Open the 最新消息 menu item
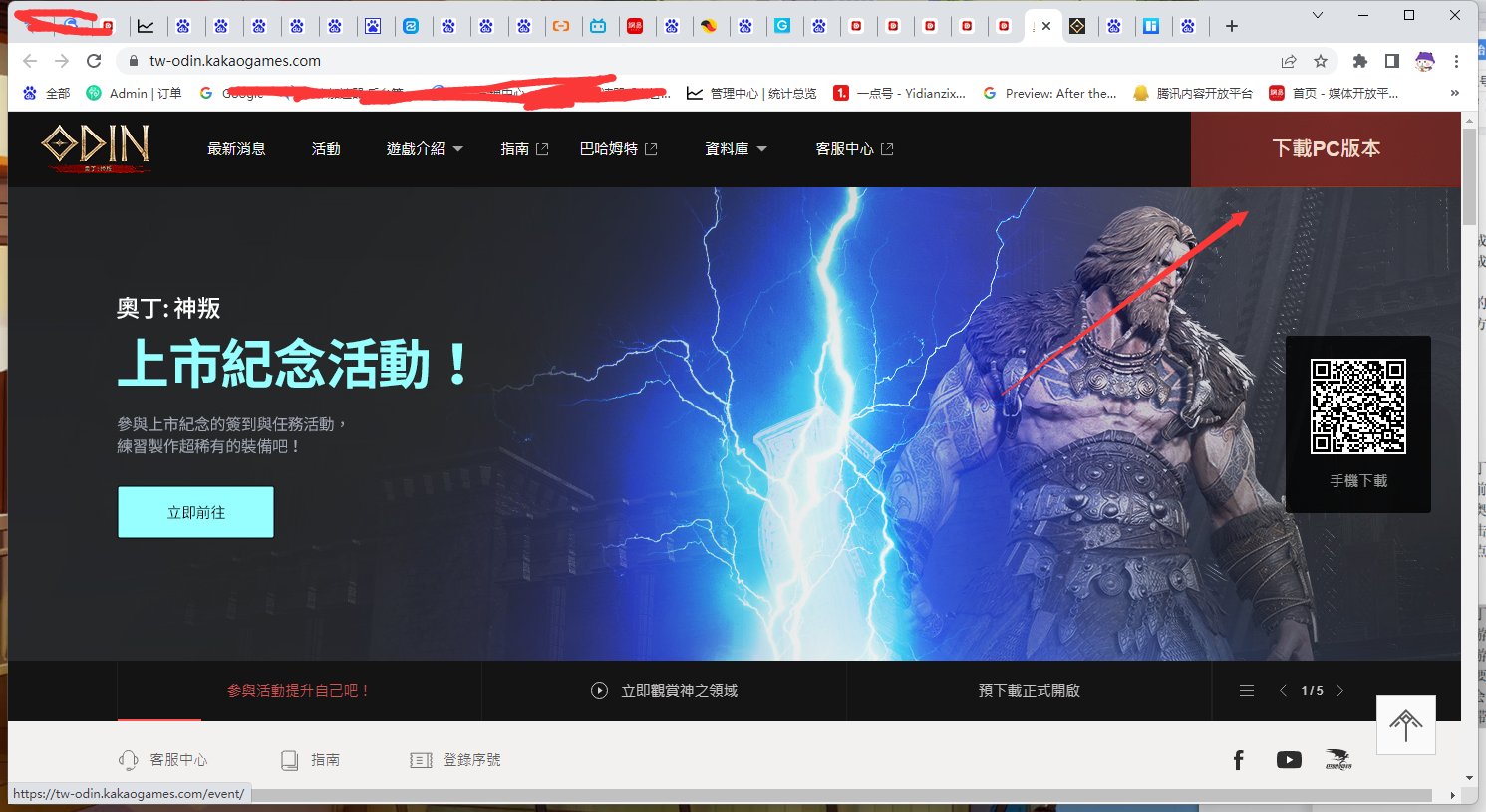1486x812 pixels. [236, 149]
